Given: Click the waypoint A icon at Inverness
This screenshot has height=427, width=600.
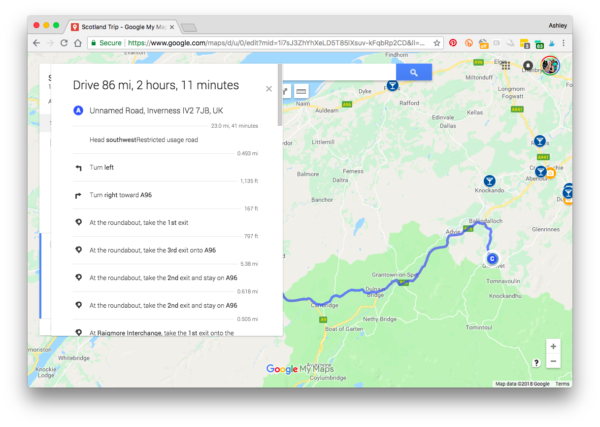Looking at the screenshot, I should [x=78, y=111].
